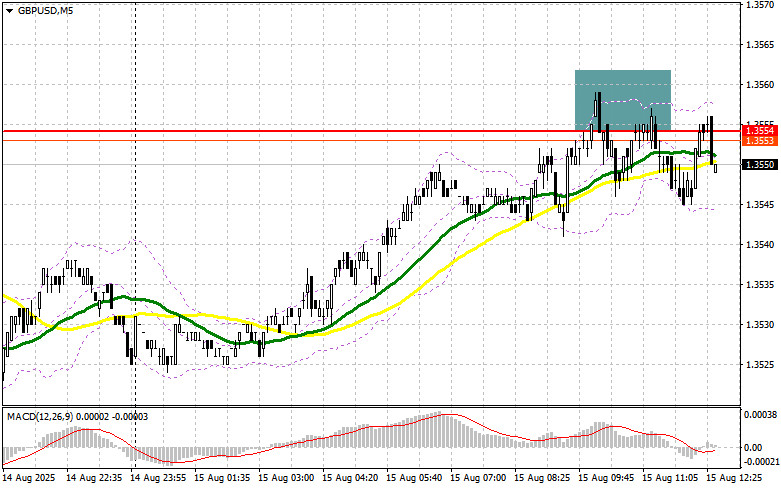This screenshot has width=781, height=489.
Task: Select the 15 Aug 05:40 time label
Action: click(x=414, y=478)
